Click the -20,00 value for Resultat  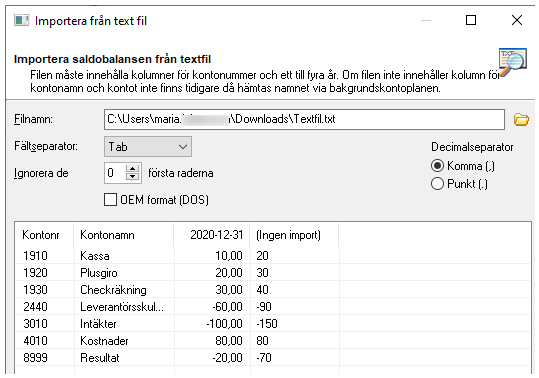point(228,358)
